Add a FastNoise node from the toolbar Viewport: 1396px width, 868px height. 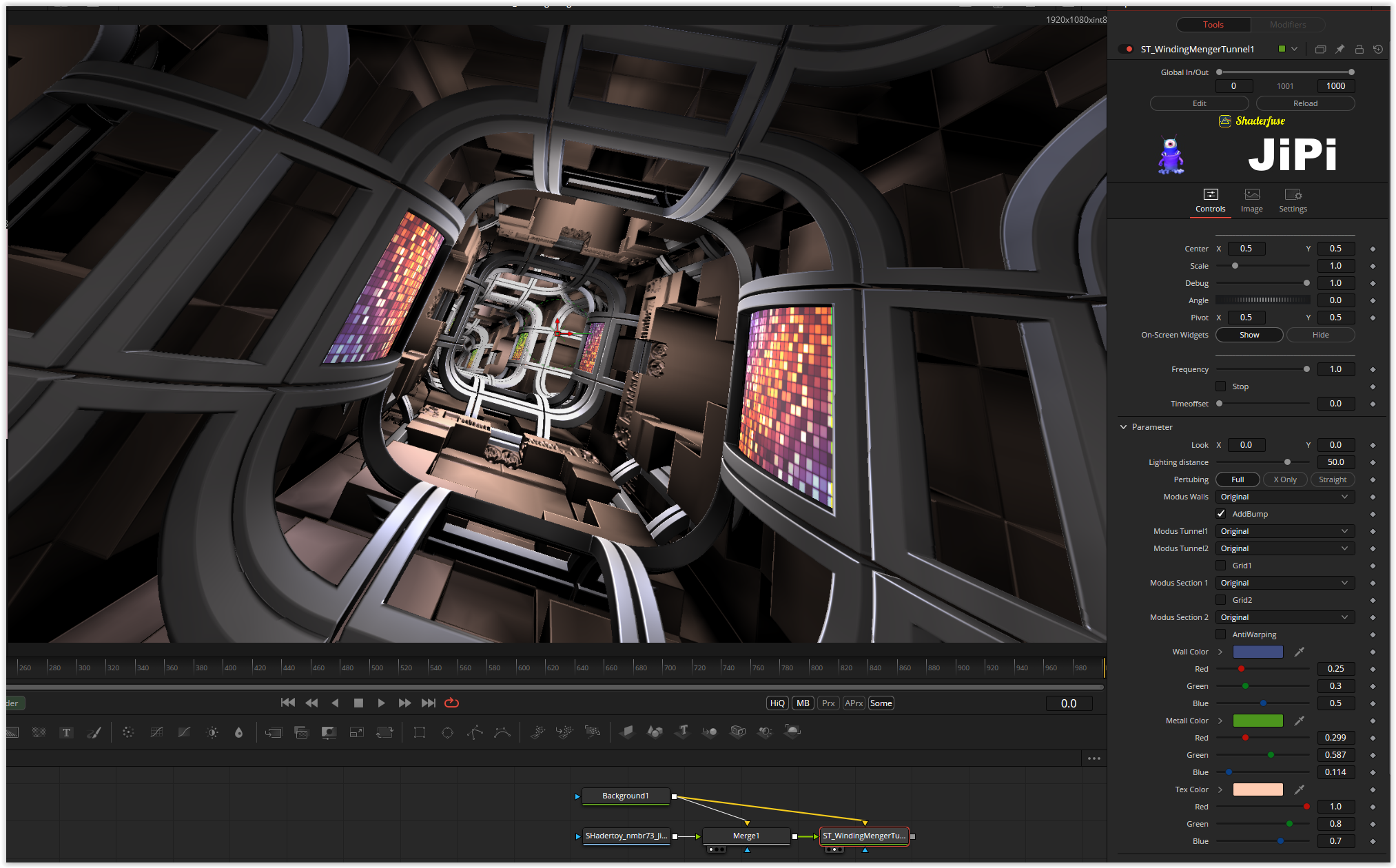point(39,732)
